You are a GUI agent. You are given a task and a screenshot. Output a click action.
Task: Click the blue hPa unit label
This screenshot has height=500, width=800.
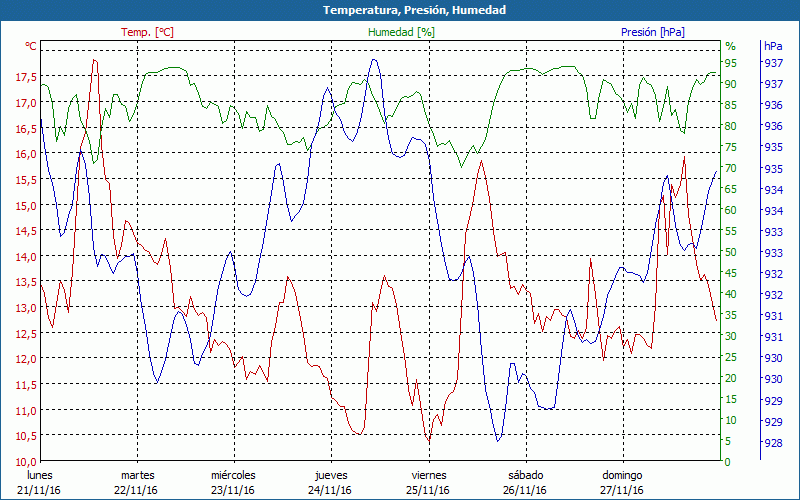pos(773,46)
